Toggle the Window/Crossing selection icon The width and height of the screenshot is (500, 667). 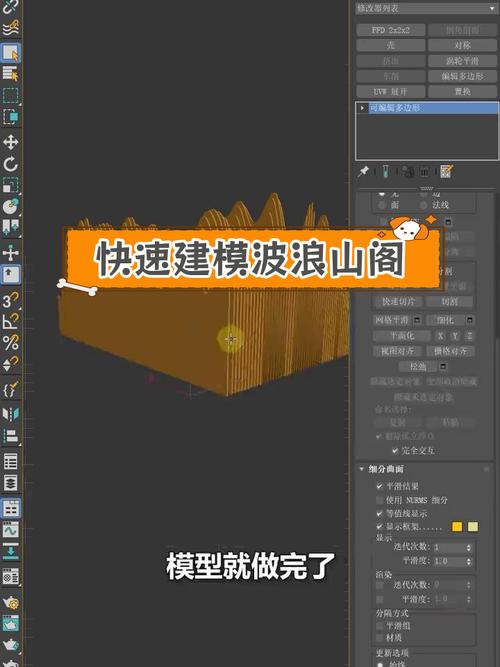pyautogui.click(x=11, y=116)
